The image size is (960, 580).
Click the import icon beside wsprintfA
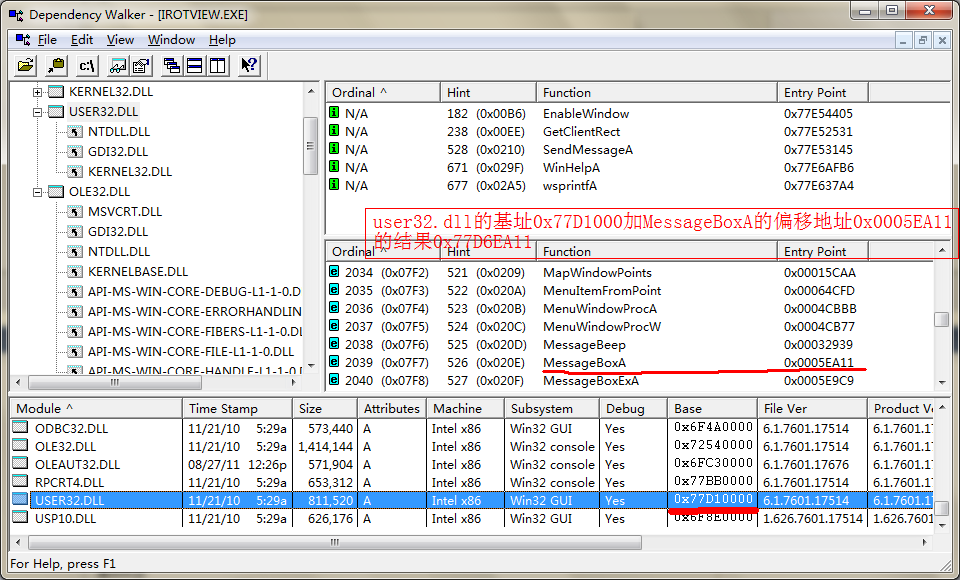tap(334, 184)
